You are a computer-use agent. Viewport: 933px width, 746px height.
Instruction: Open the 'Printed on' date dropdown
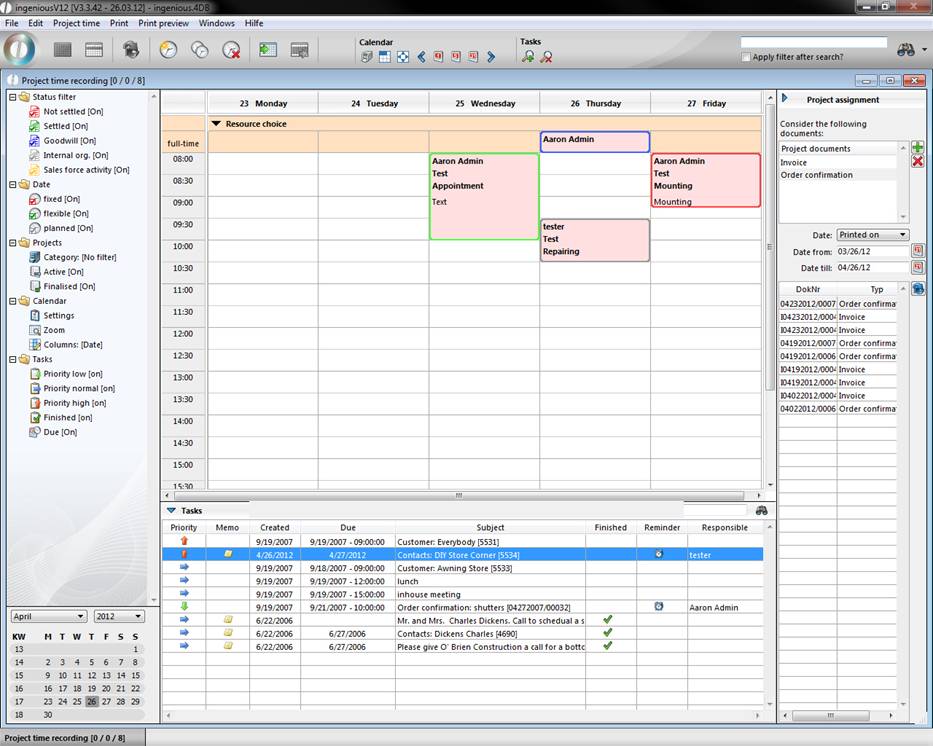click(873, 235)
